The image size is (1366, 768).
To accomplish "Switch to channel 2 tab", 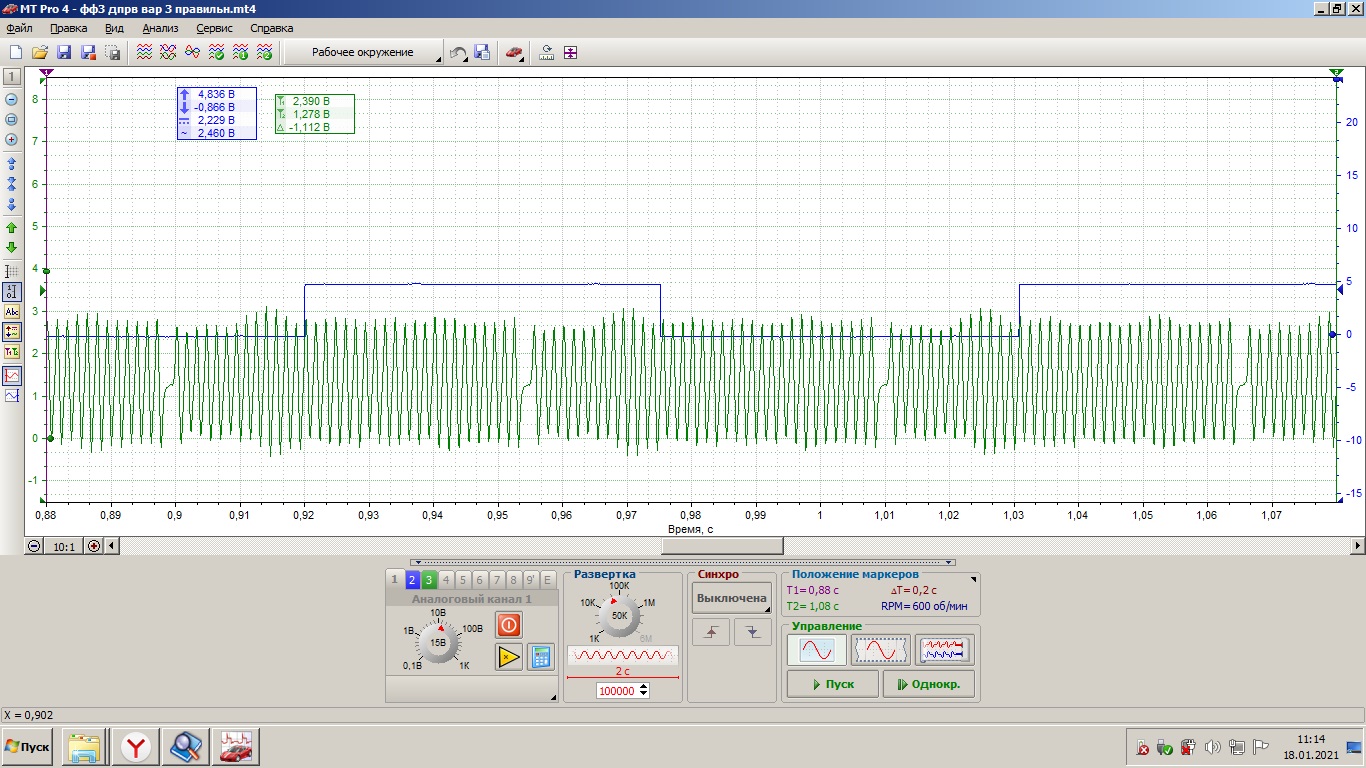I will pyautogui.click(x=411, y=579).
